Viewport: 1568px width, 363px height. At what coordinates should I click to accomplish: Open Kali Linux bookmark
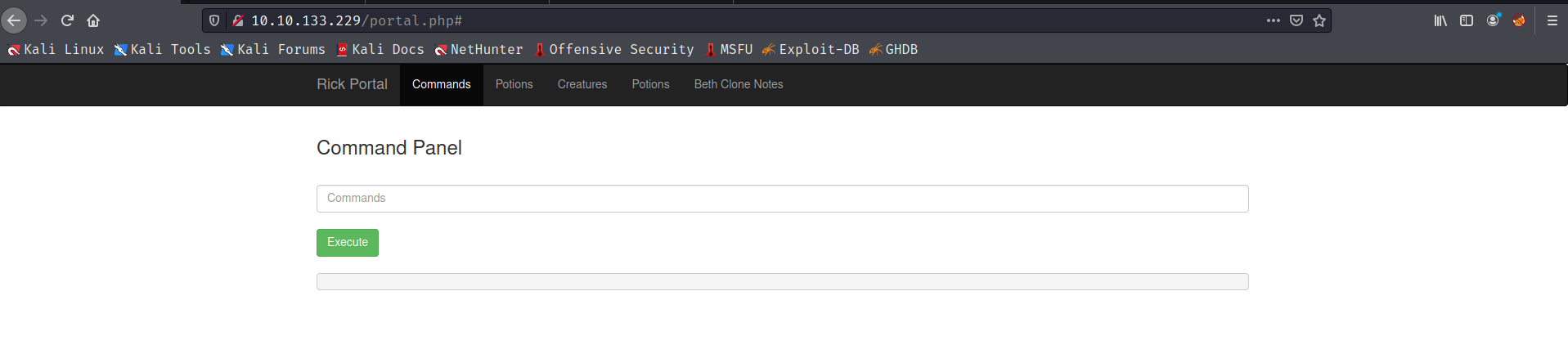point(56,50)
